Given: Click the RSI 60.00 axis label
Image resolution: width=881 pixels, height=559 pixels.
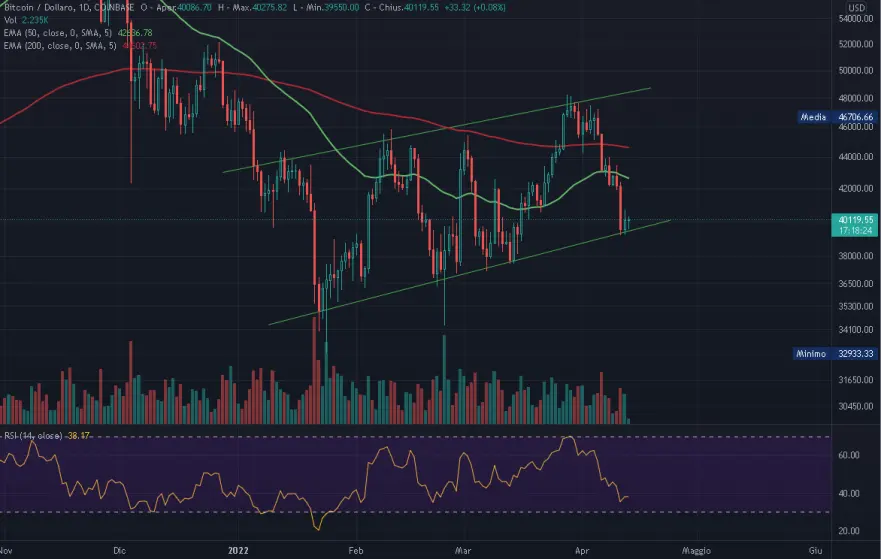Looking at the screenshot, I should coord(849,455).
